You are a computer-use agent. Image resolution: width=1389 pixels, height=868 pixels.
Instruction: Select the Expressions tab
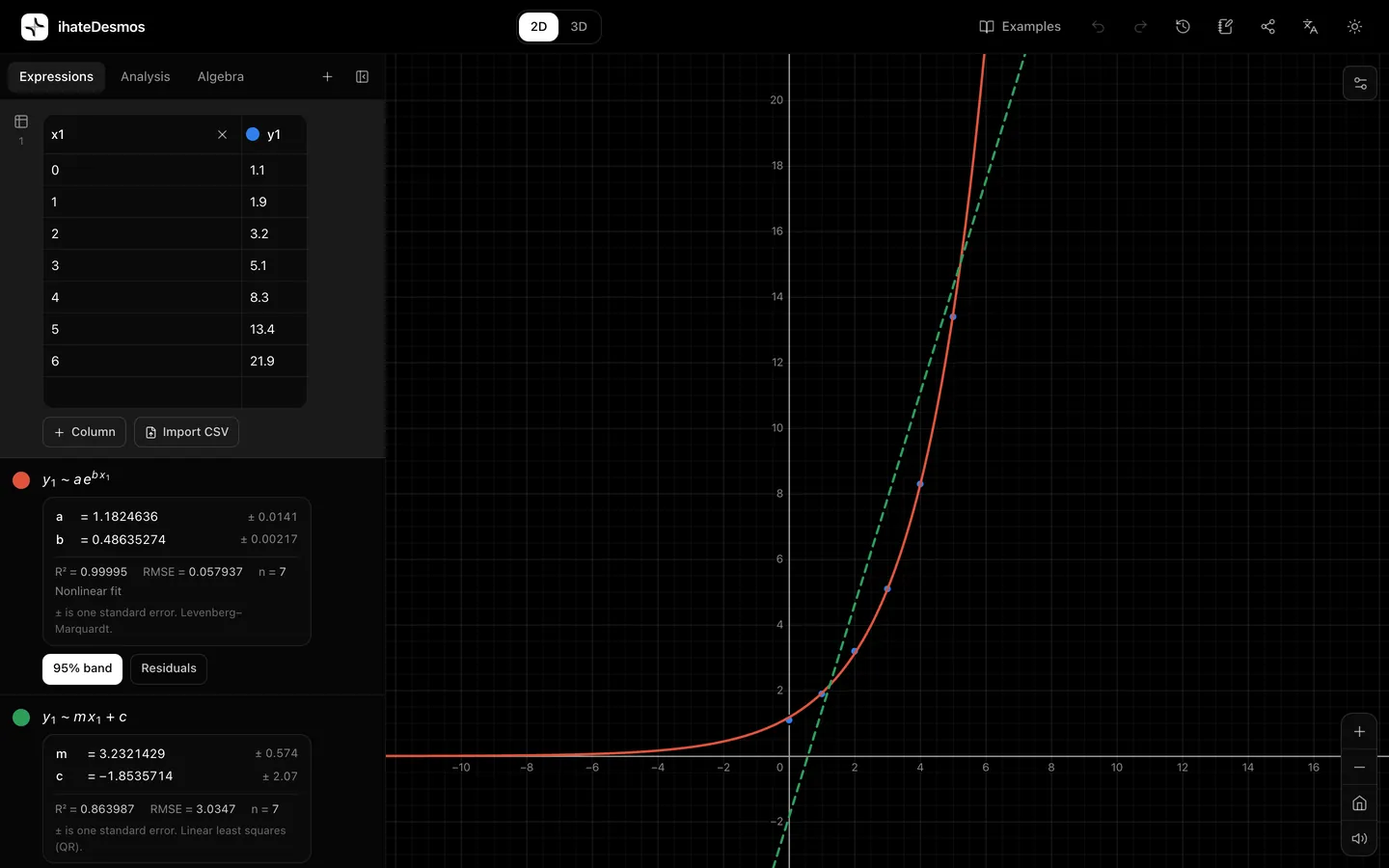[56, 77]
